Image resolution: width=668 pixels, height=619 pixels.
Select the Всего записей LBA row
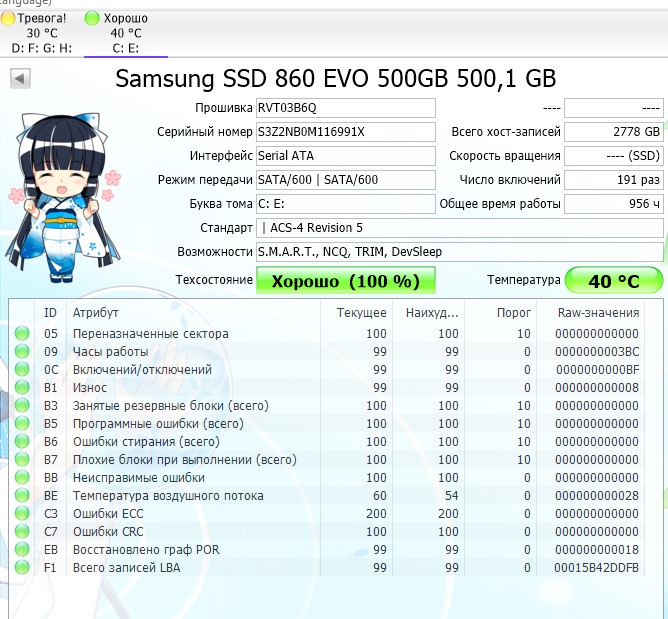[x=327, y=567]
